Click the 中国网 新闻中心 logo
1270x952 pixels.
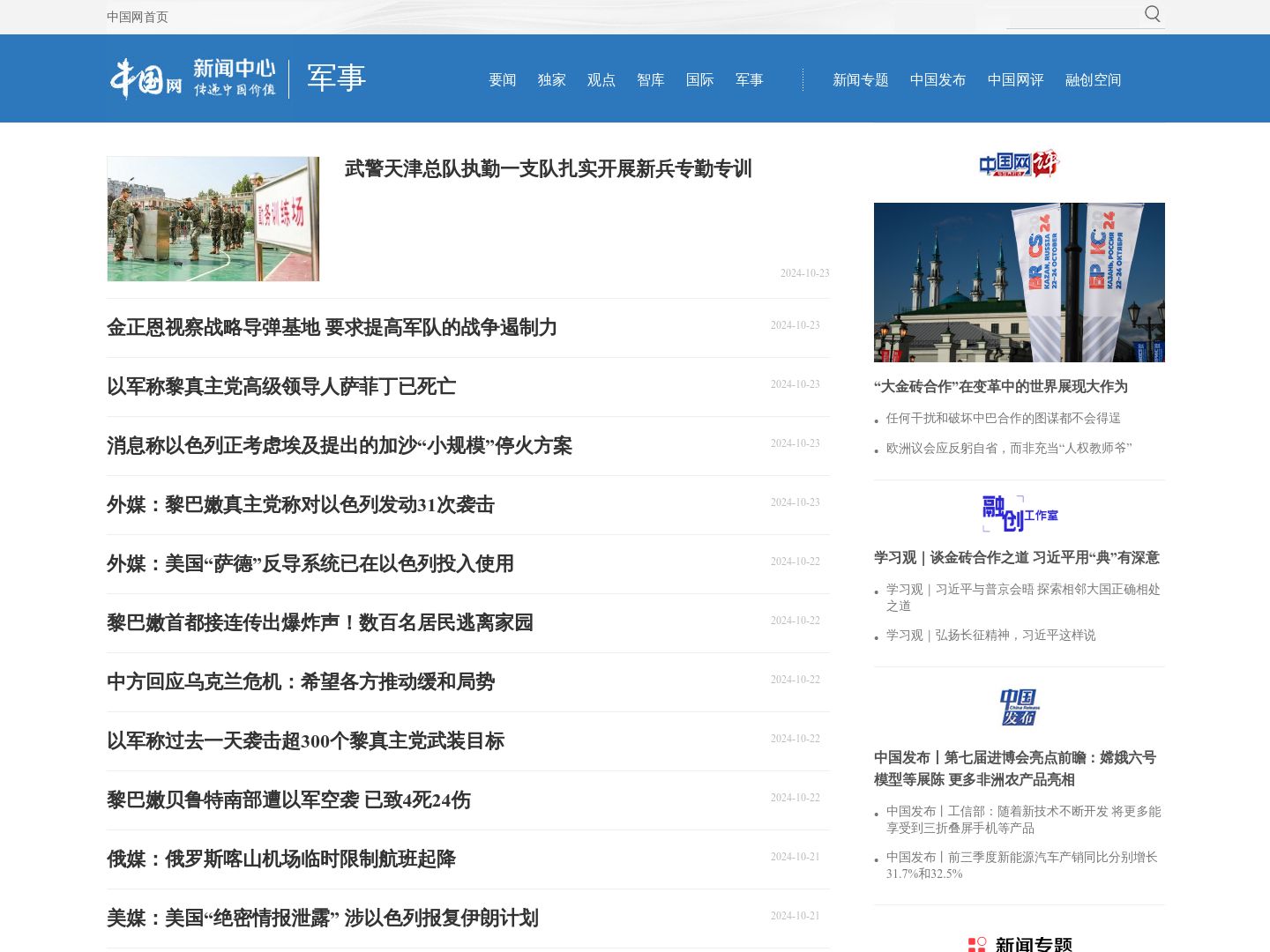click(x=192, y=78)
